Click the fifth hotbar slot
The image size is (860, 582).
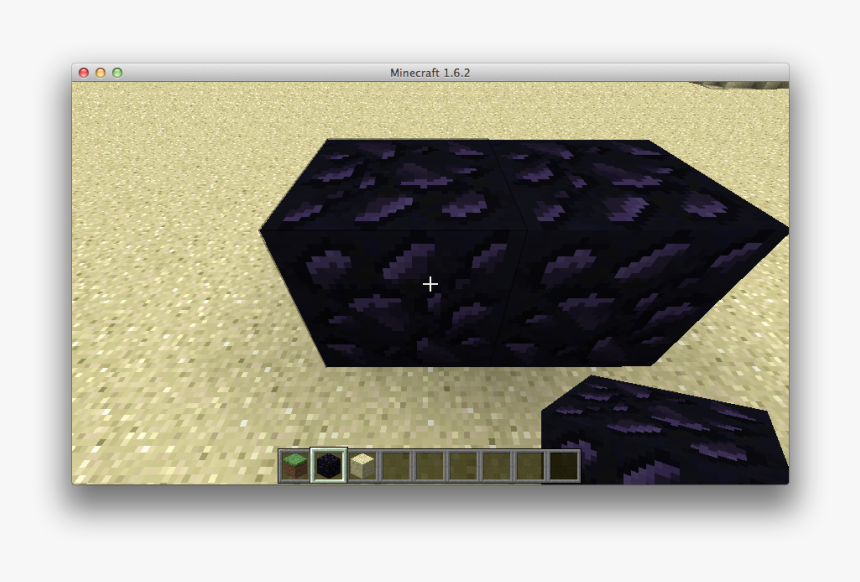pos(427,467)
